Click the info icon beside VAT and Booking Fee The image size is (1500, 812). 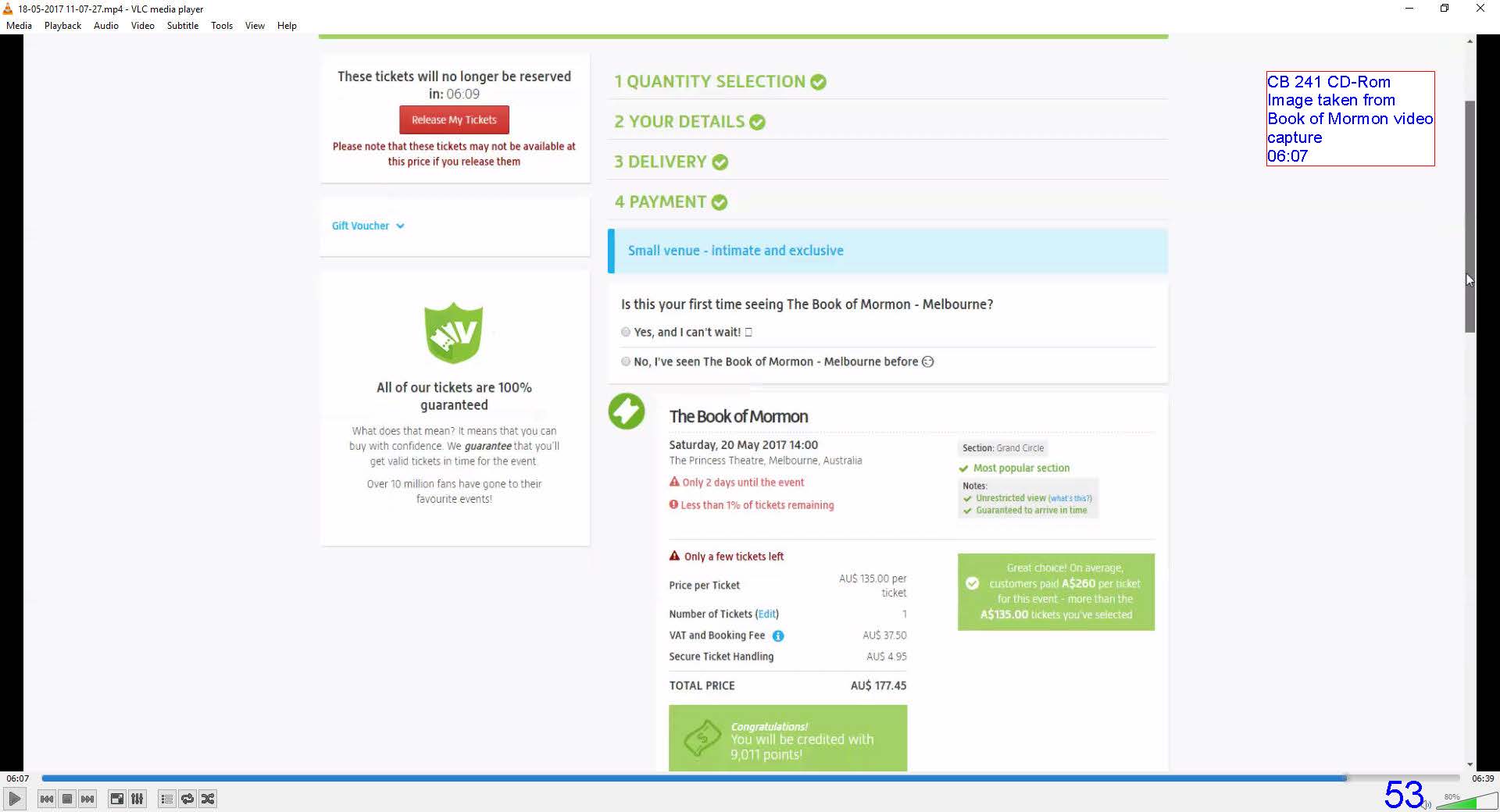tap(778, 636)
